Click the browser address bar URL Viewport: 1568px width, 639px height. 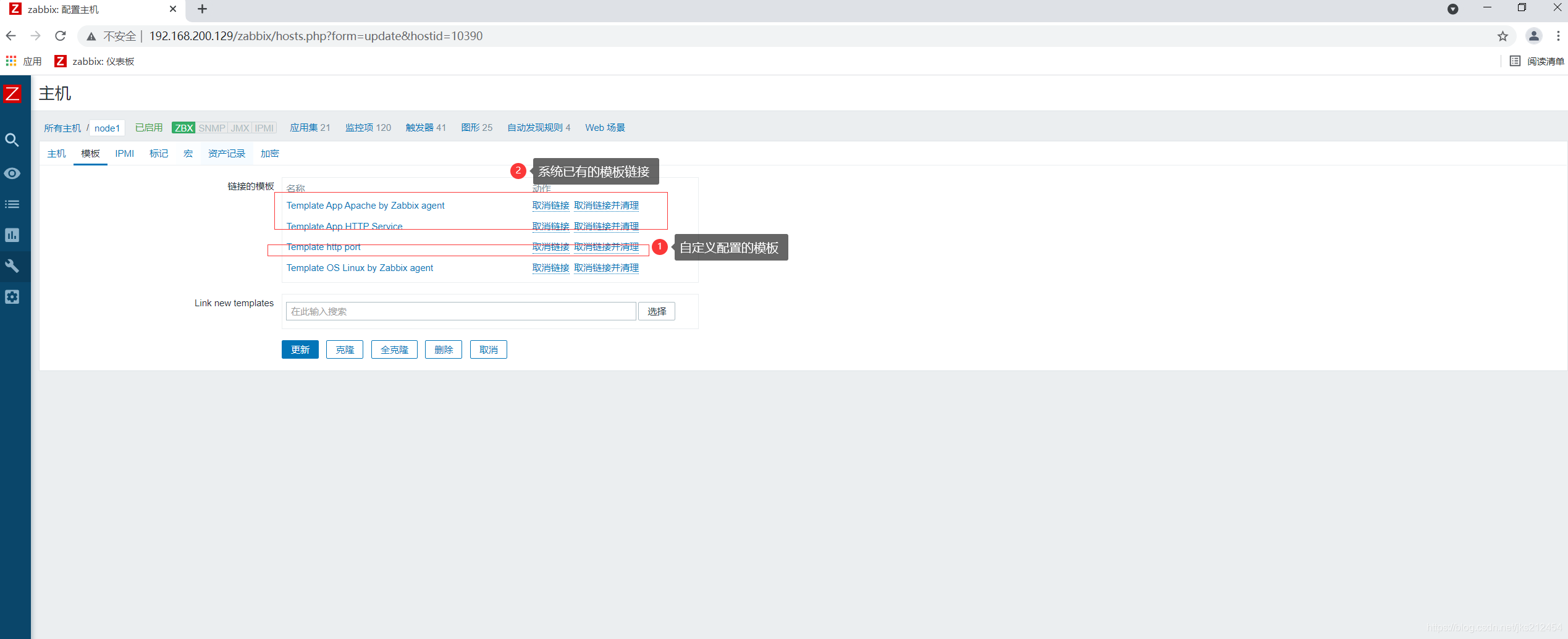tap(316, 36)
